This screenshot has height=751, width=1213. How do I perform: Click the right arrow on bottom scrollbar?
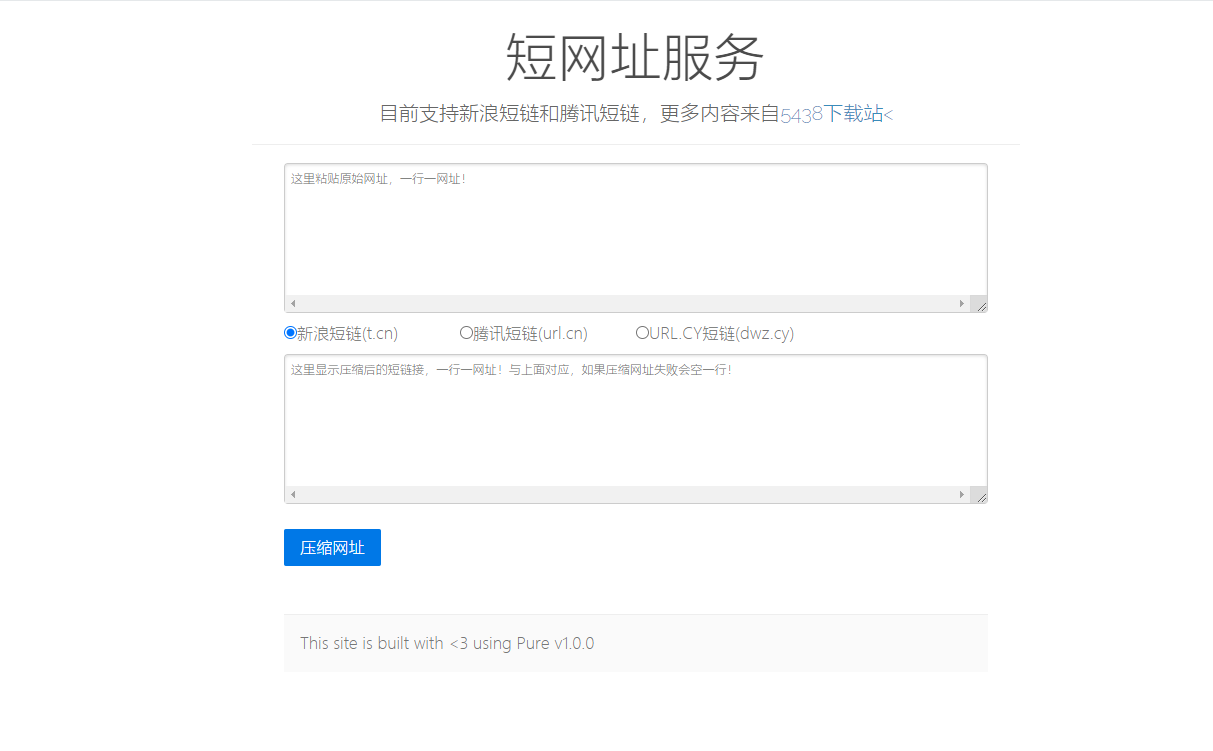point(963,493)
